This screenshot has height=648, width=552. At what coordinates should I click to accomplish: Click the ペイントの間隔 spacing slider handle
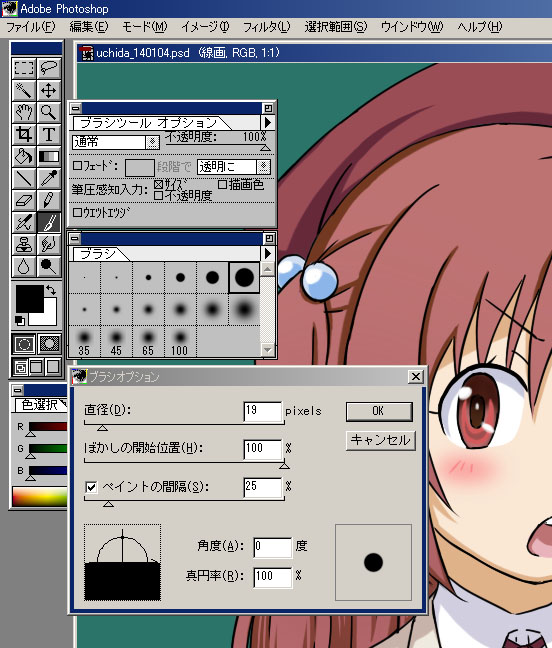coord(108,504)
